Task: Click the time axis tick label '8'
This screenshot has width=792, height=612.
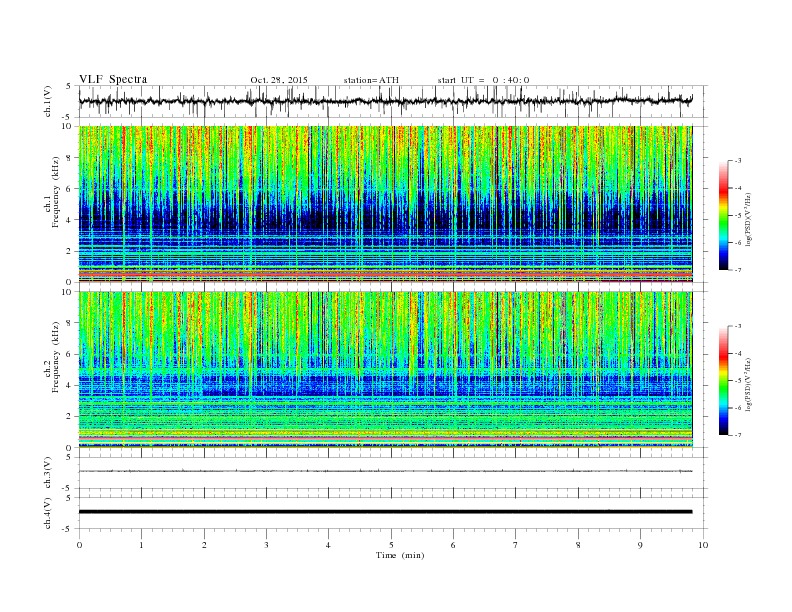Action: (x=578, y=545)
